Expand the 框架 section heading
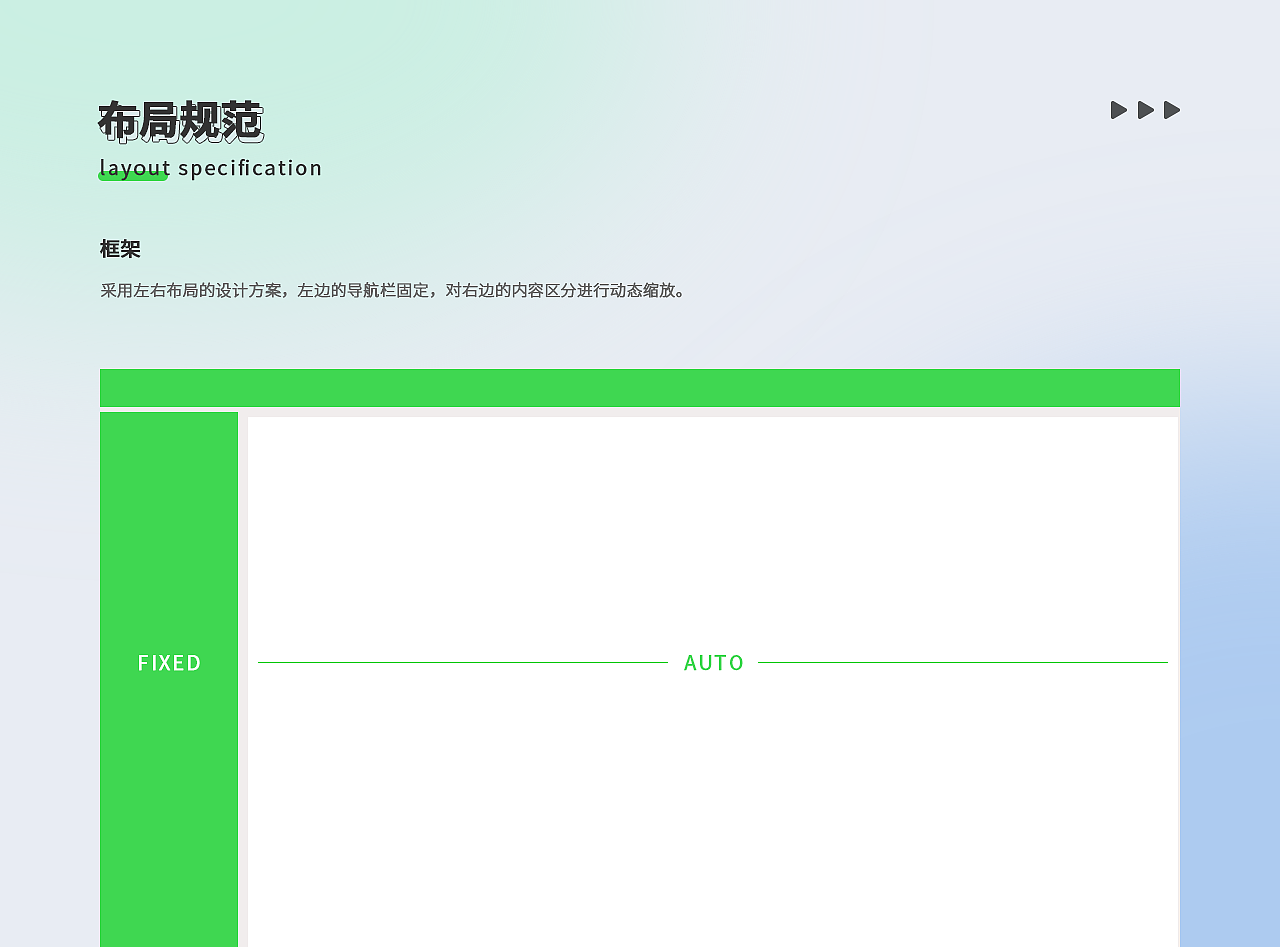 [119, 248]
